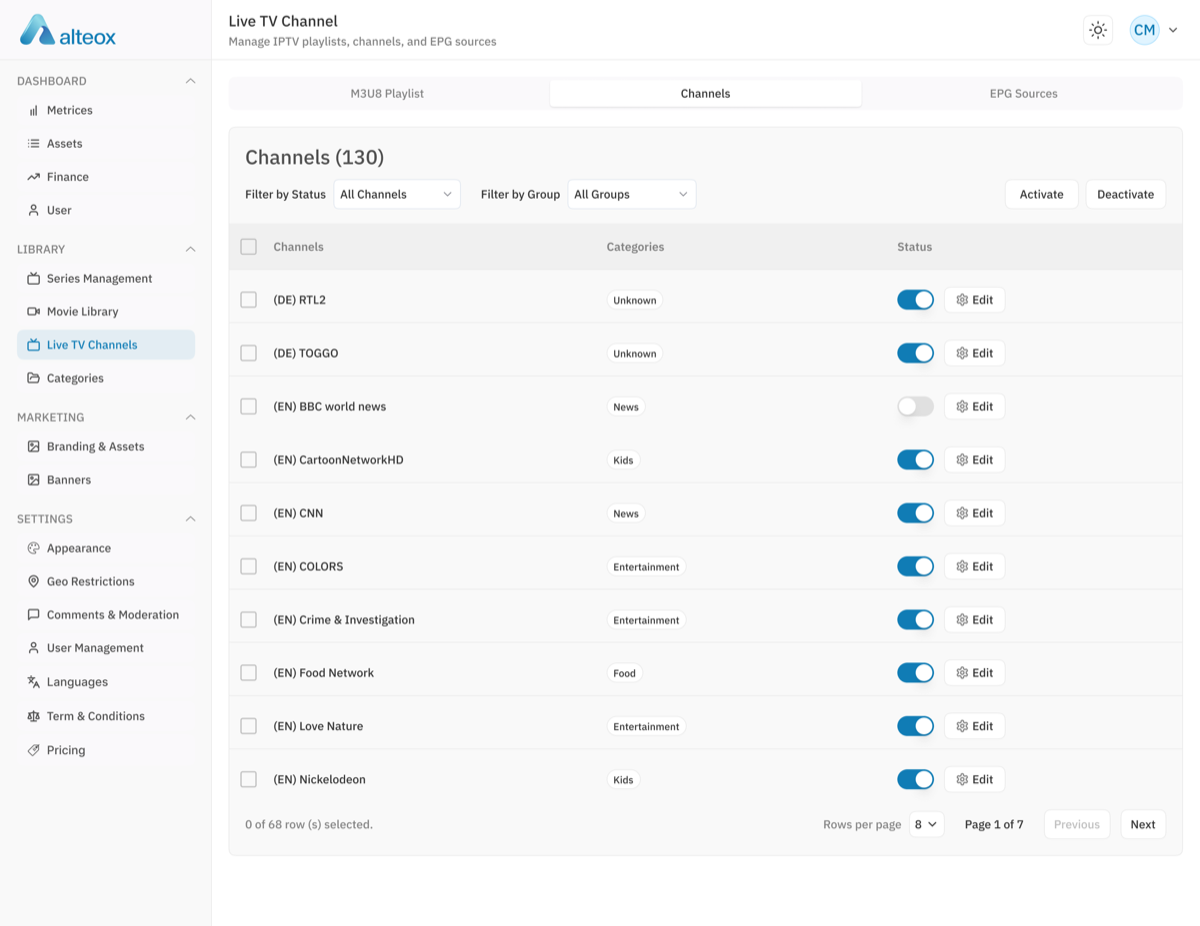Check the select-all header checkbox

click(249, 247)
